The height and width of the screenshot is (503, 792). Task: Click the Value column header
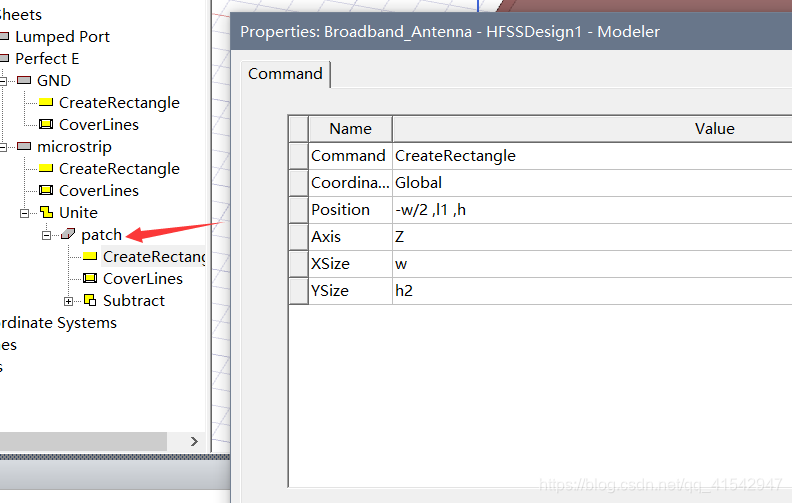pyautogui.click(x=592, y=129)
